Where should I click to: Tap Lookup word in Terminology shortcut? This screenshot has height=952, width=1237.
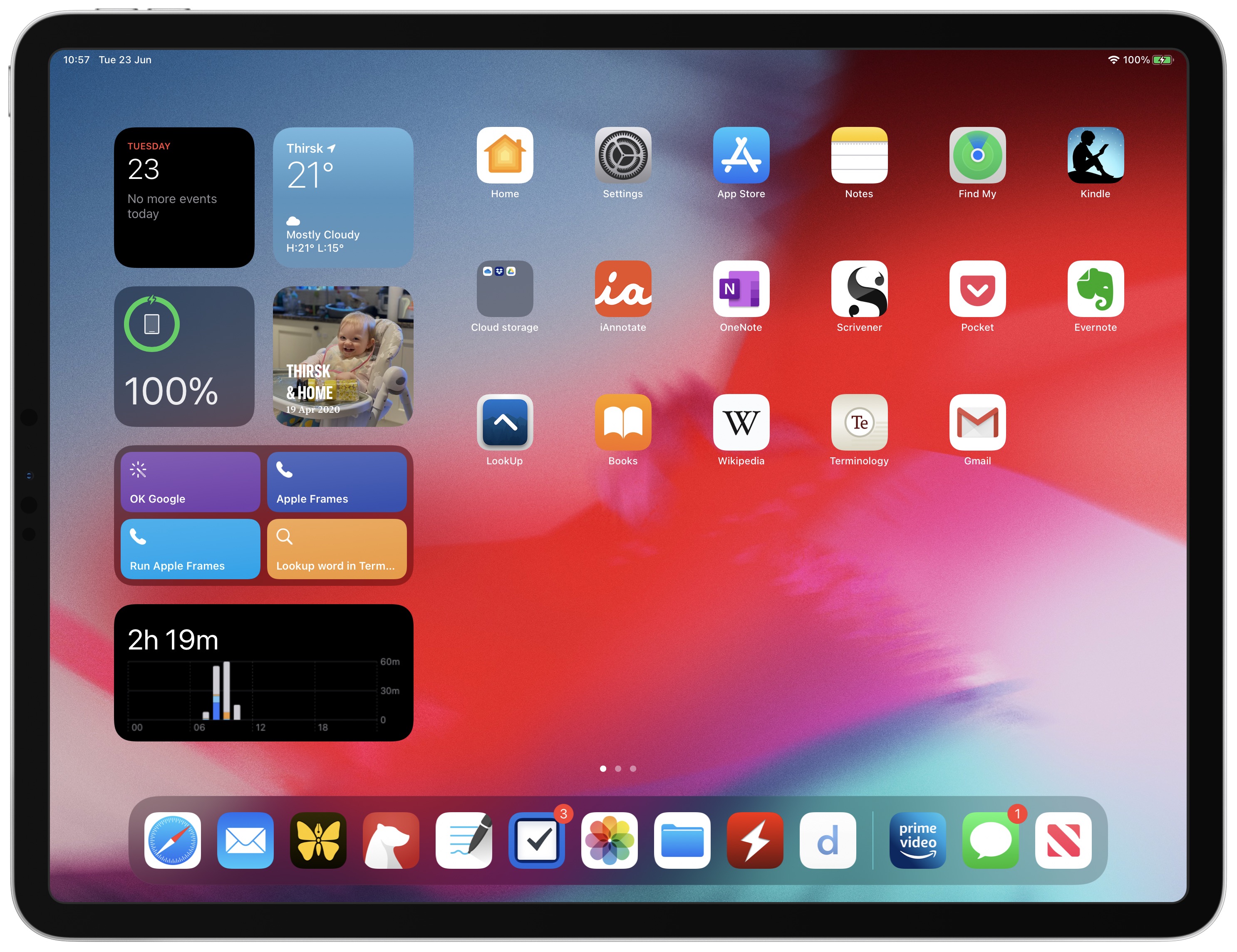(x=336, y=554)
